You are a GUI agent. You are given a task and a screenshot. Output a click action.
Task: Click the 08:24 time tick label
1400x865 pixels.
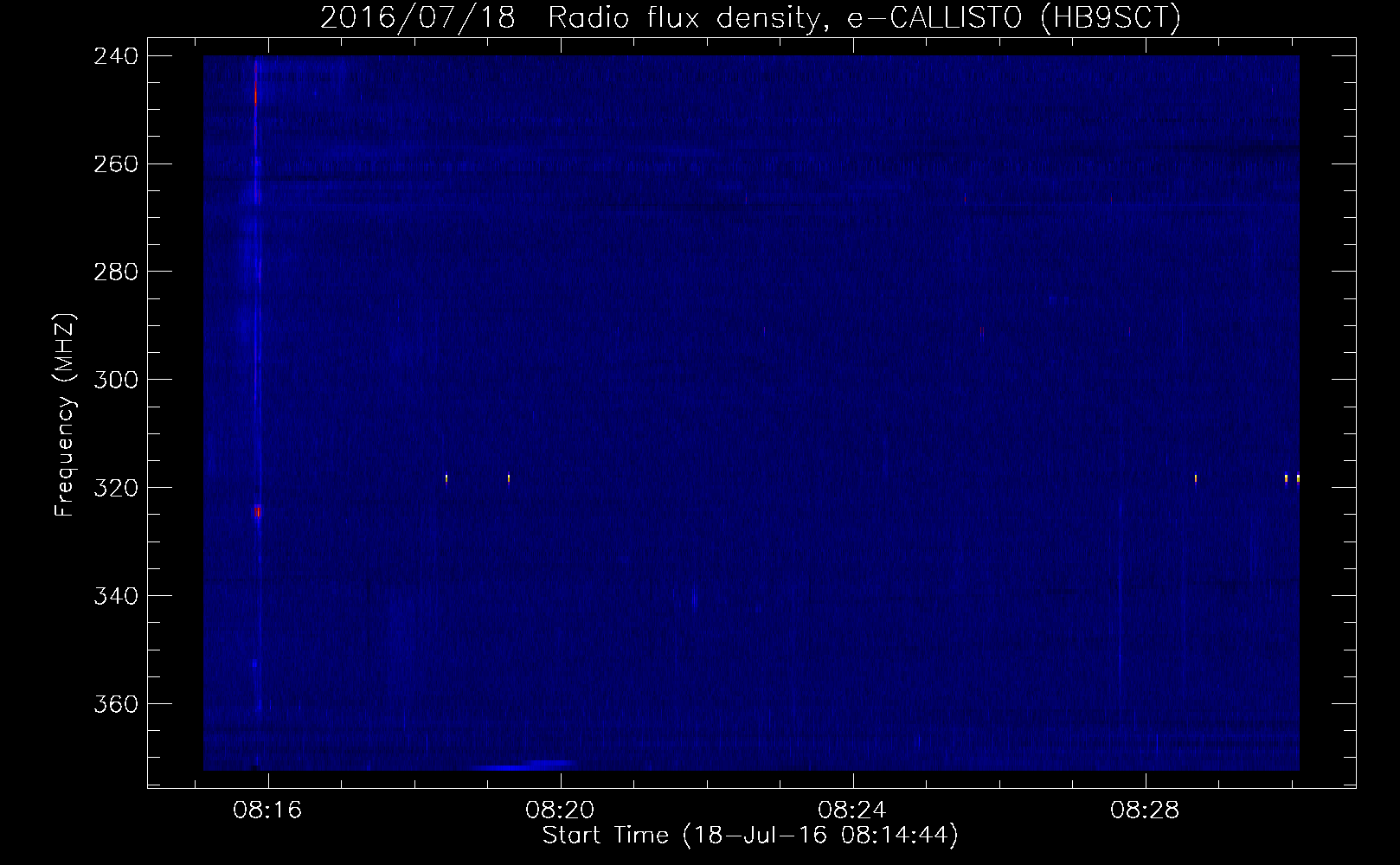[x=852, y=811]
